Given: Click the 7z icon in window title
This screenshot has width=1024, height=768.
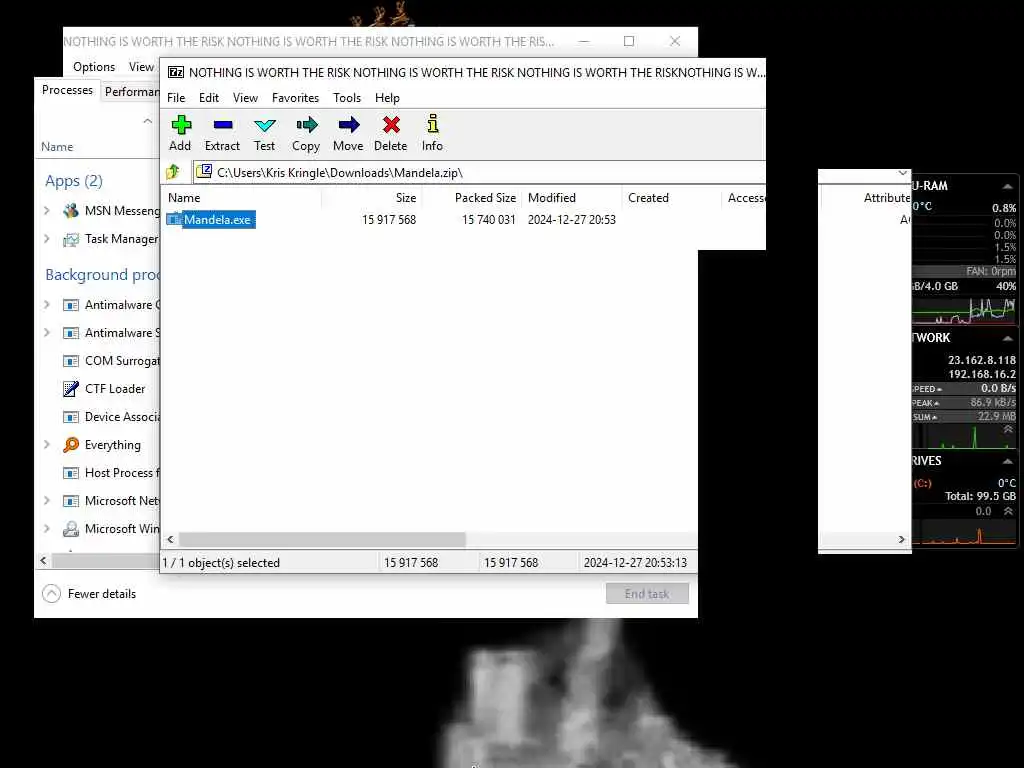Looking at the screenshot, I should pos(176,72).
